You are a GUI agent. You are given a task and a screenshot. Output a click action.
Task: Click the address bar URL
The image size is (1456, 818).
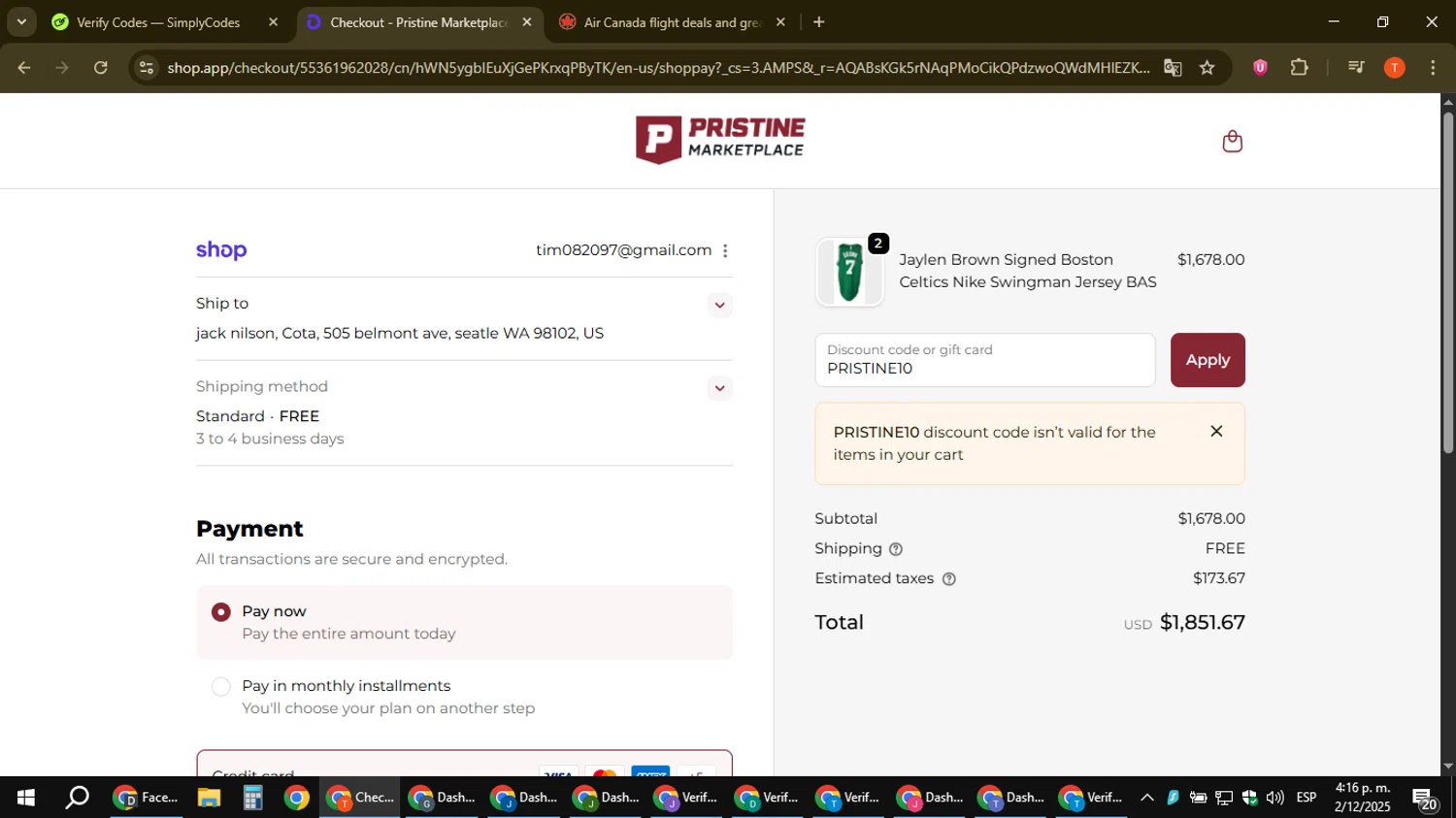point(658,68)
